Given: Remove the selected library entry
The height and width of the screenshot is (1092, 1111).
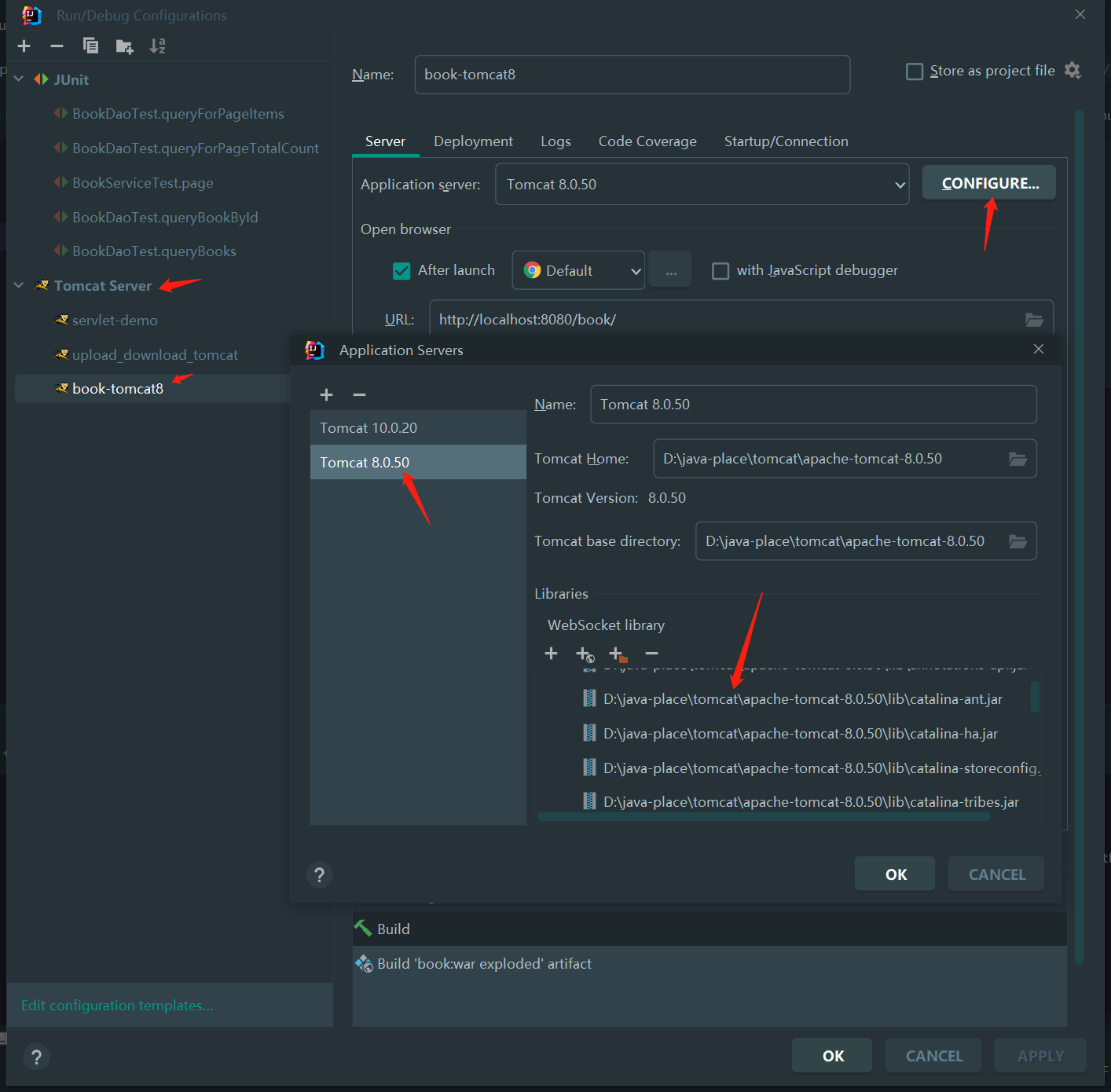Looking at the screenshot, I should pyautogui.click(x=651, y=654).
